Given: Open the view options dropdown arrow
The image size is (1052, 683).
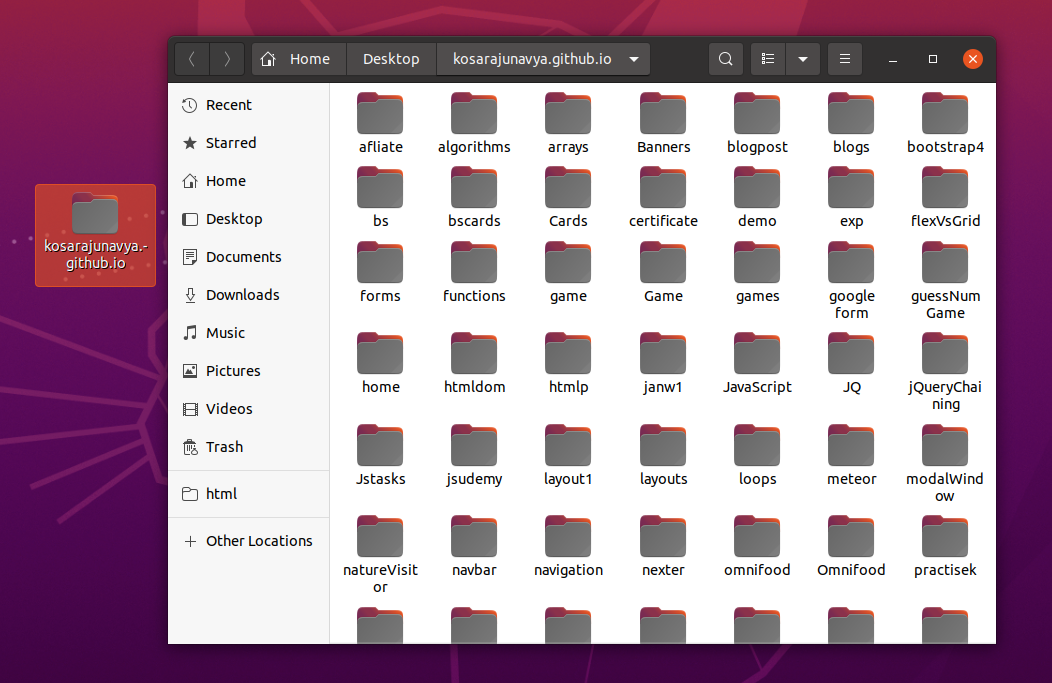Looking at the screenshot, I should [x=803, y=59].
